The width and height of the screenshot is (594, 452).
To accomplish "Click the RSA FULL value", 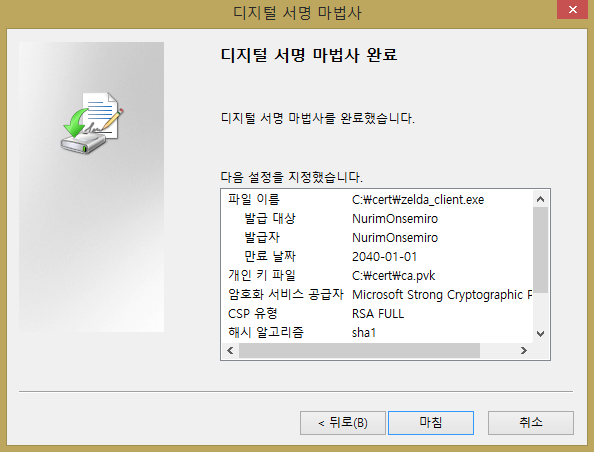I will [378, 314].
